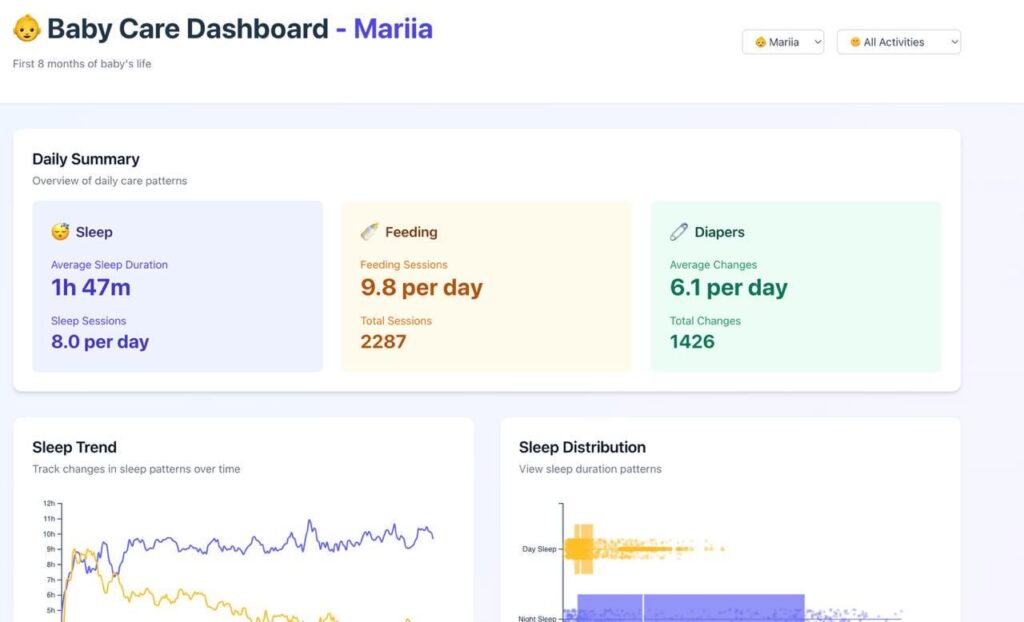1024x622 pixels.
Task: Click the purple Night Sleep box plot
Action: [x=691, y=608]
